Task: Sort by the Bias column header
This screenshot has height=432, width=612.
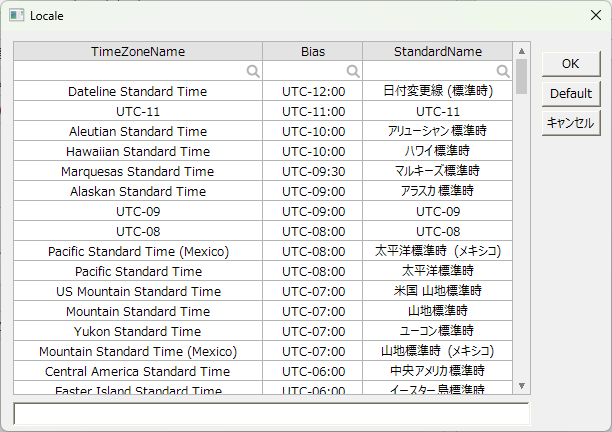Action: pyautogui.click(x=313, y=51)
